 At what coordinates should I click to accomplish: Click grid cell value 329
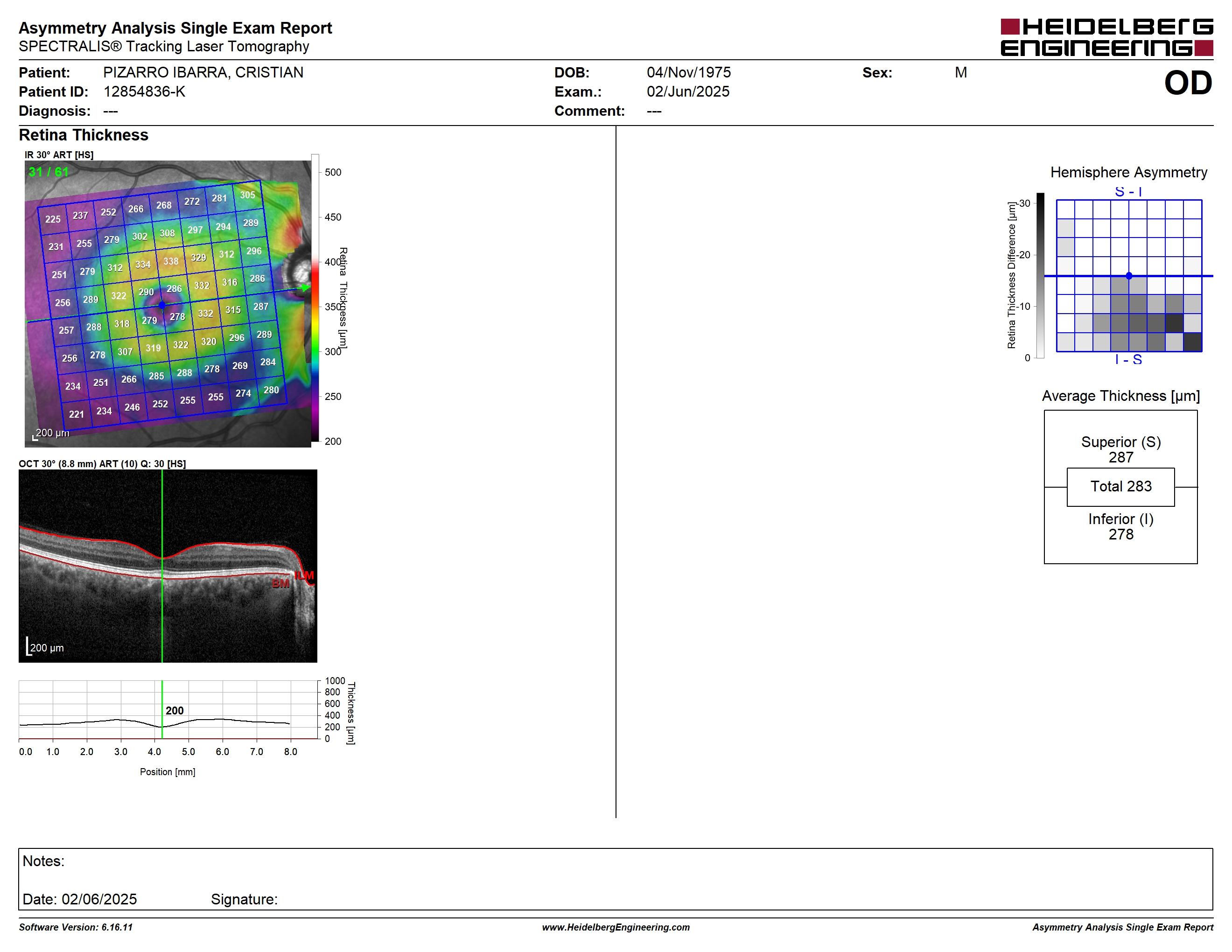click(x=198, y=257)
